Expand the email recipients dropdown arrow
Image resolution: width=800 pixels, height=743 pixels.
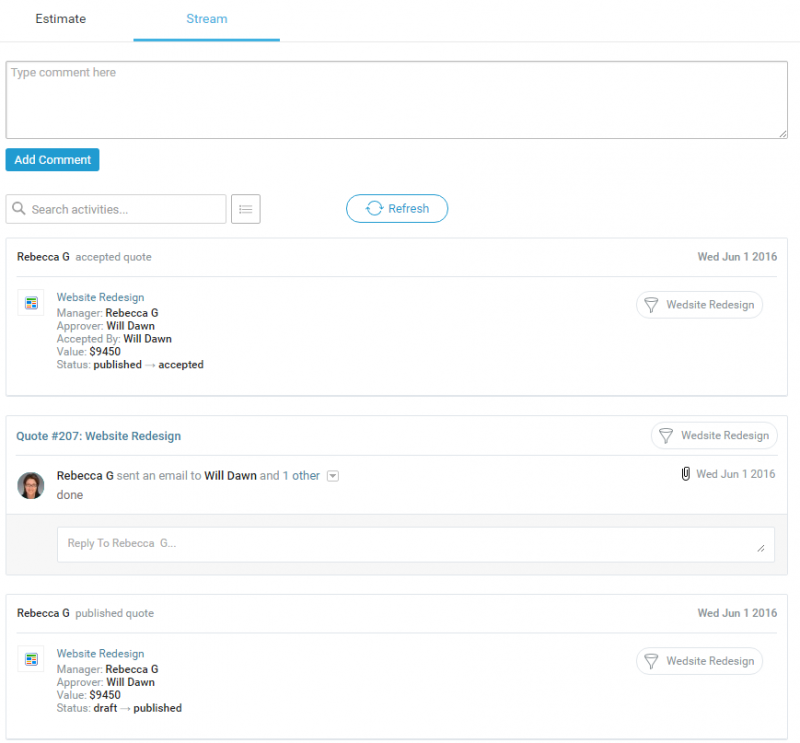pyautogui.click(x=333, y=476)
